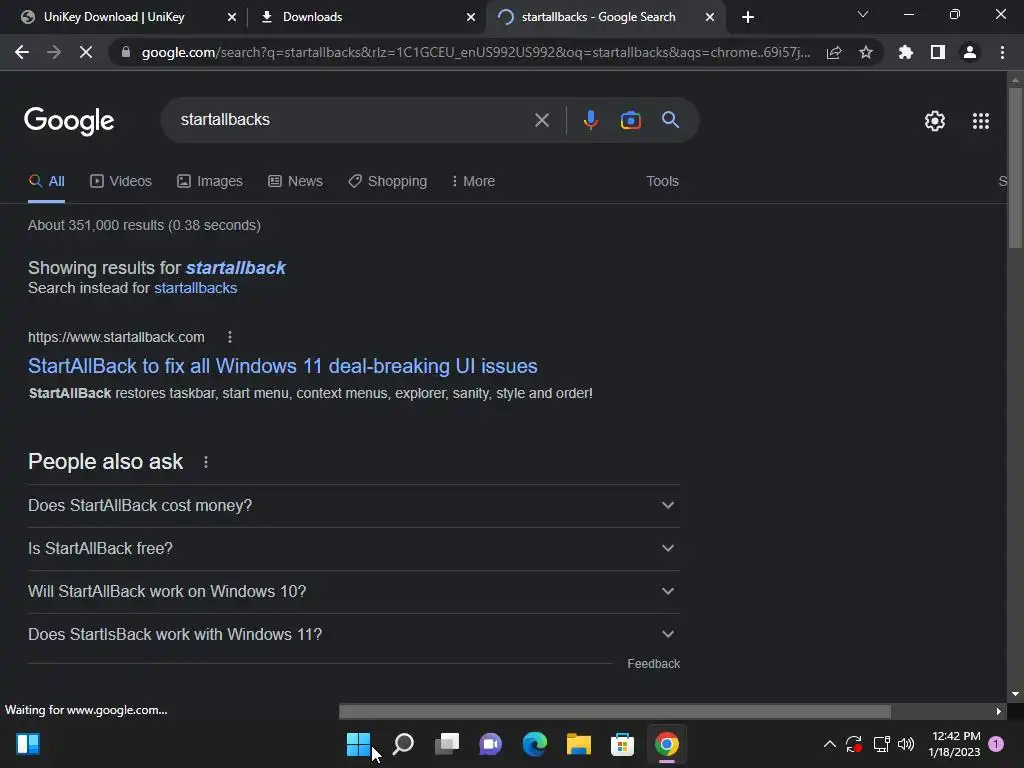This screenshot has height=768, width=1024.
Task: Expand 'Does StartIsBack work with Windows 11?'
Action: pos(353,634)
